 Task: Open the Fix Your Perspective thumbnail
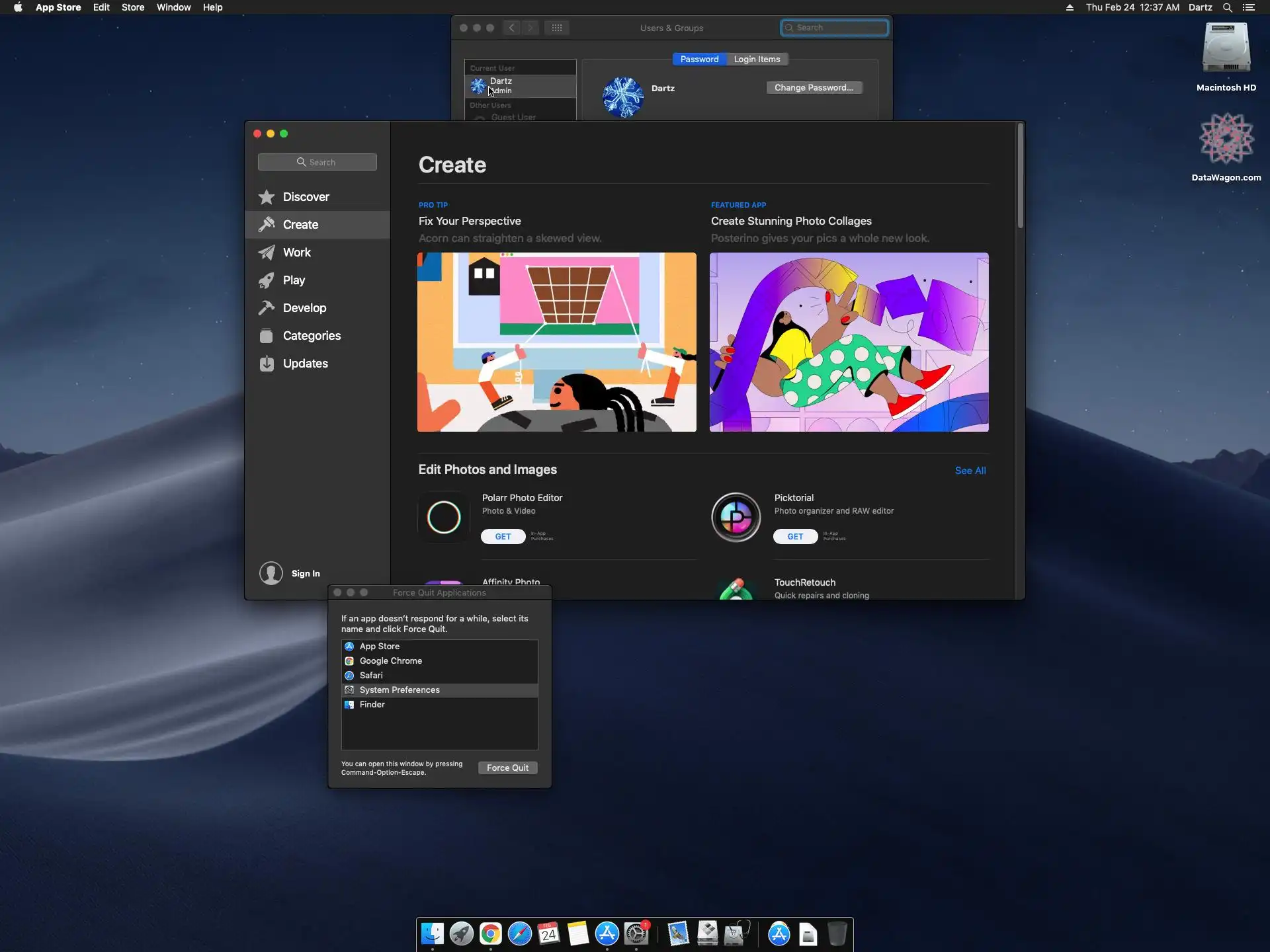tap(556, 342)
